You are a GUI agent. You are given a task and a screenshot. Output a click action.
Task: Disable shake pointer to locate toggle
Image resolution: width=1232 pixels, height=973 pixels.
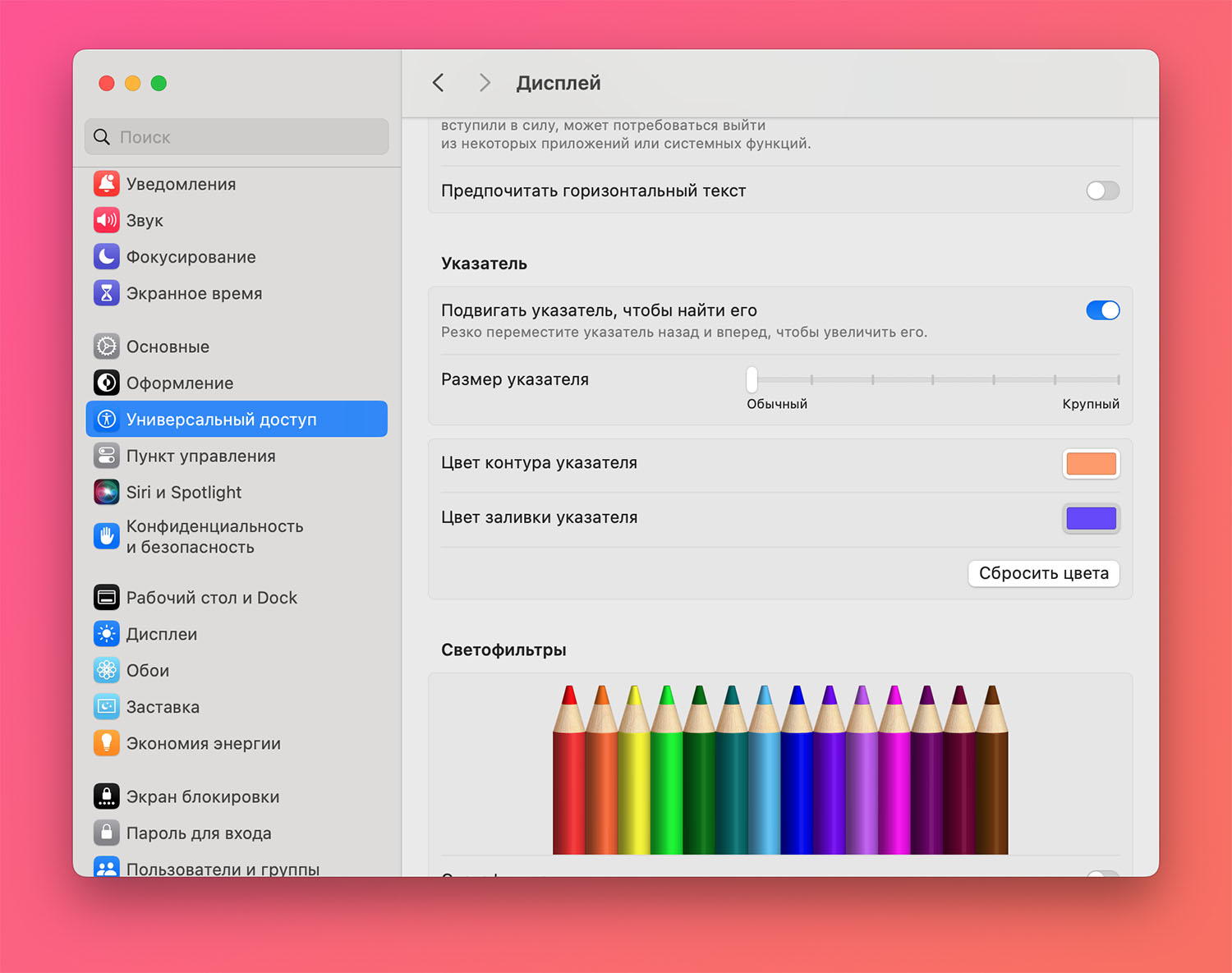pyautogui.click(x=1102, y=310)
